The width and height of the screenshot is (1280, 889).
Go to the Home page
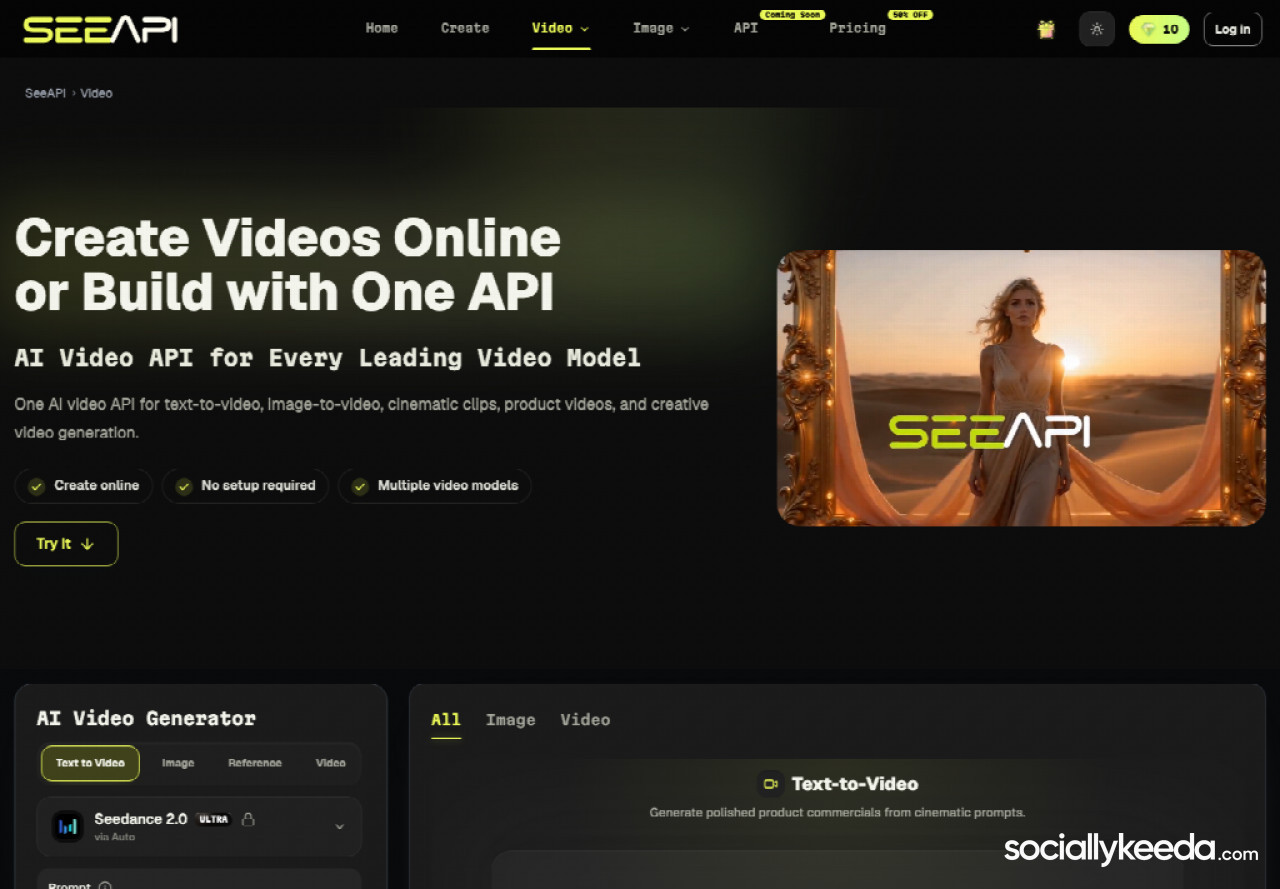(x=382, y=28)
